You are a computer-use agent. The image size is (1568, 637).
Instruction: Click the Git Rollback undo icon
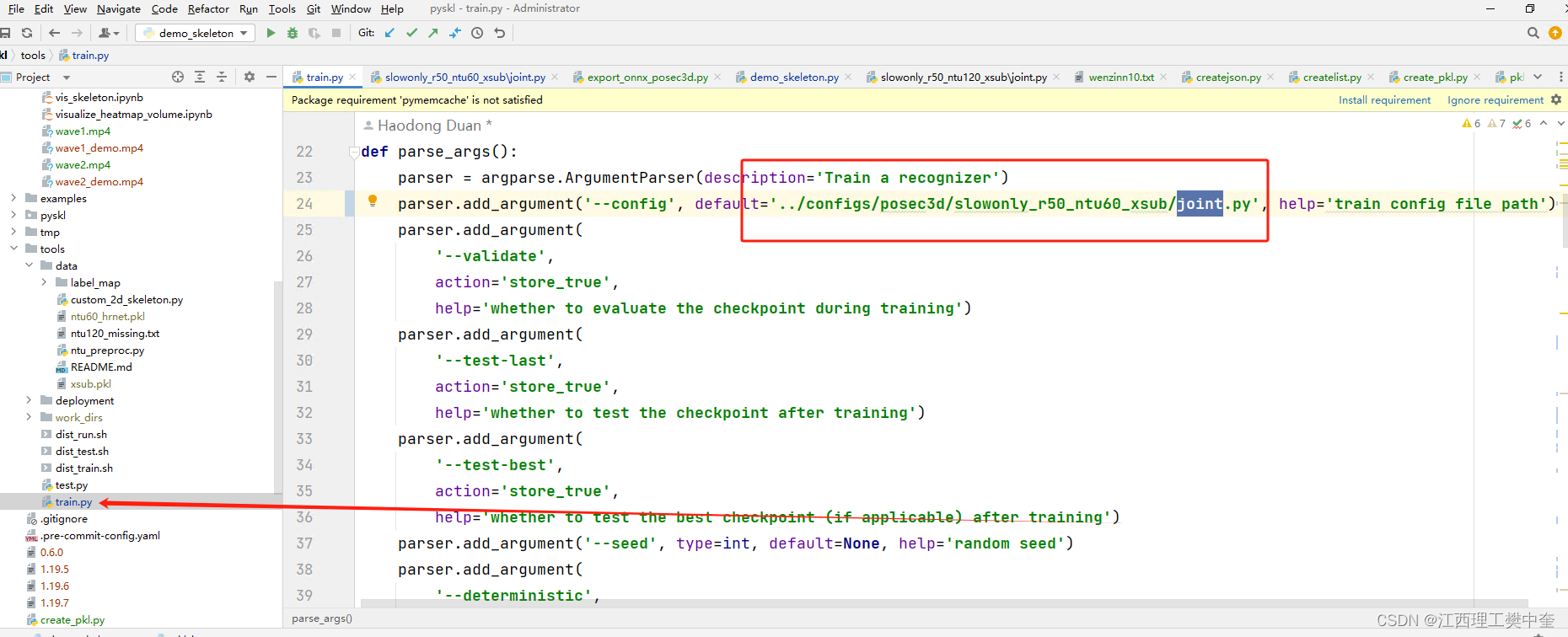point(500,33)
